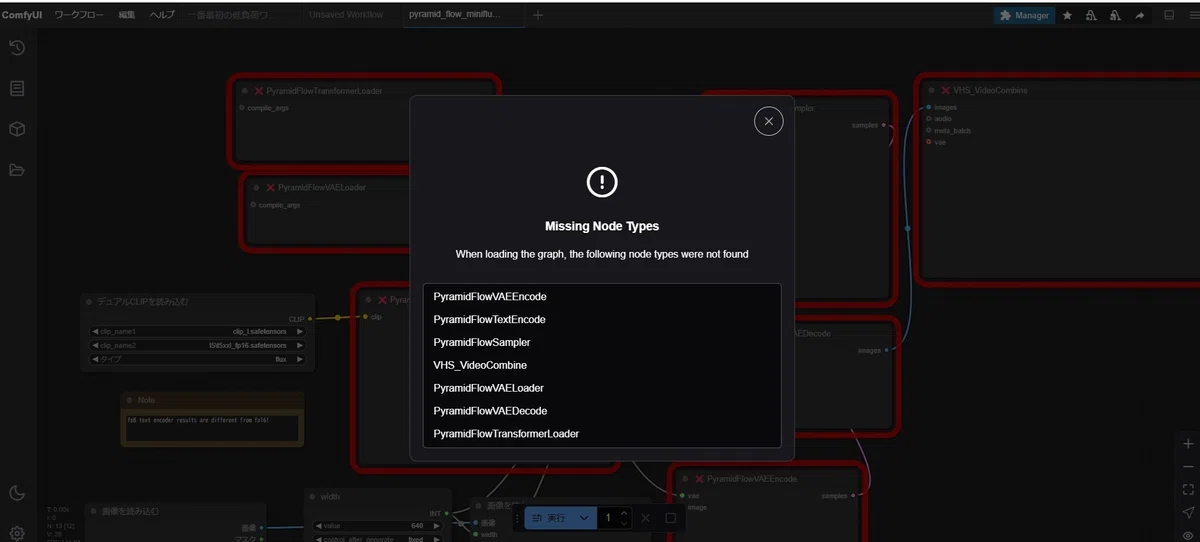Increase the batch count stepper

(x=624, y=513)
